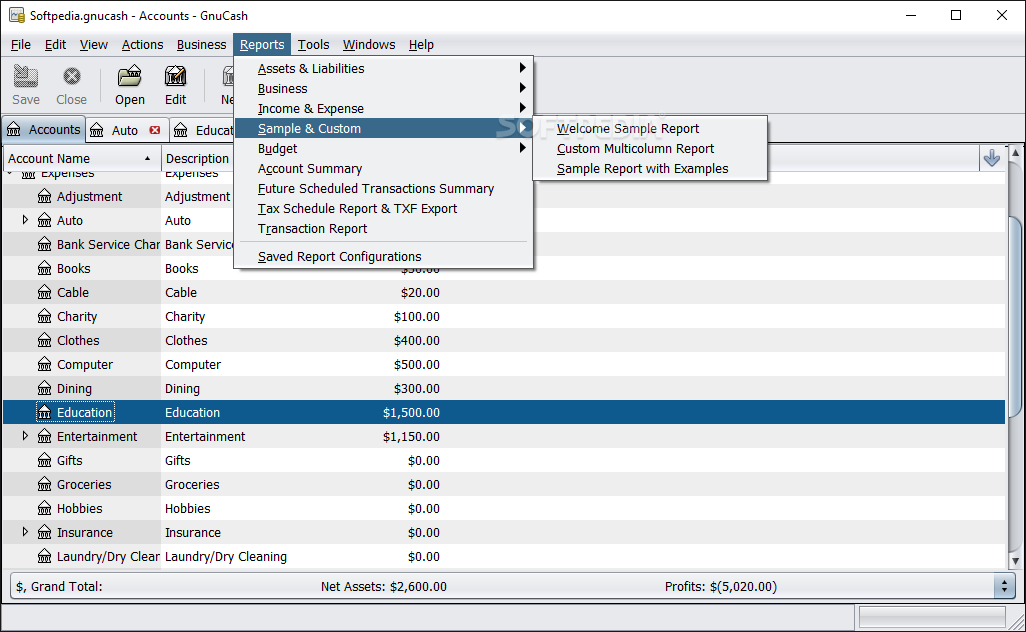The width and height of the screenshot is (1026, 632).
Task: Click the Edit account toolbar icon
Action: coord(175,85)
